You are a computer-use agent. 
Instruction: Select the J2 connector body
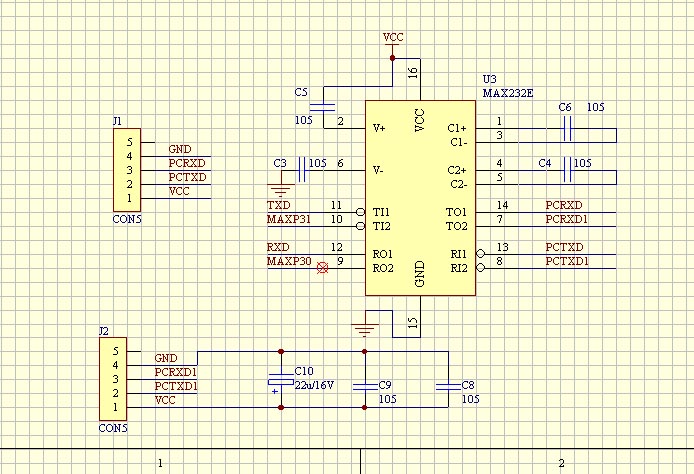[113, 379]
